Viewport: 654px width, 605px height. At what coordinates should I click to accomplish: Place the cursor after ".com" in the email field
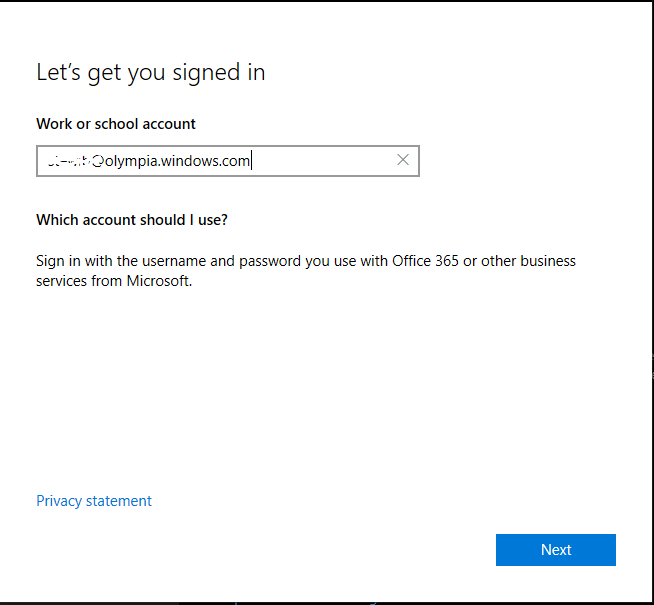tap(251, 160)
